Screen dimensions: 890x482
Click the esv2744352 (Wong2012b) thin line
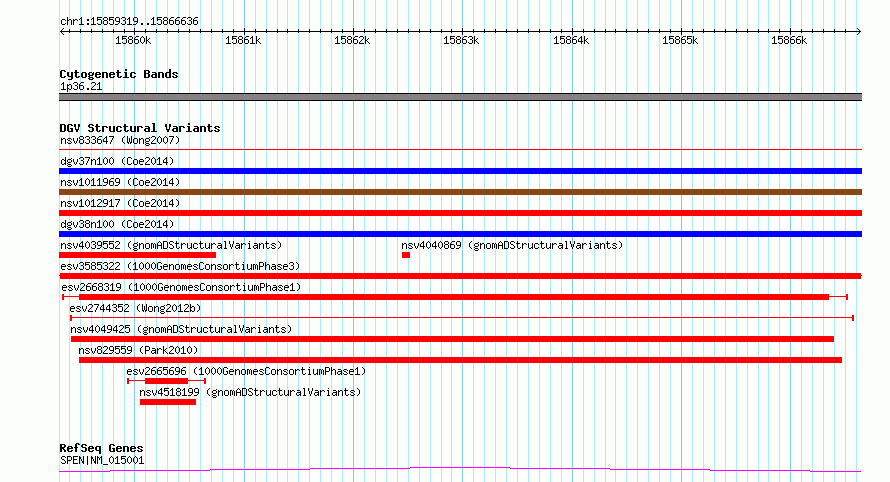point(461,318)
